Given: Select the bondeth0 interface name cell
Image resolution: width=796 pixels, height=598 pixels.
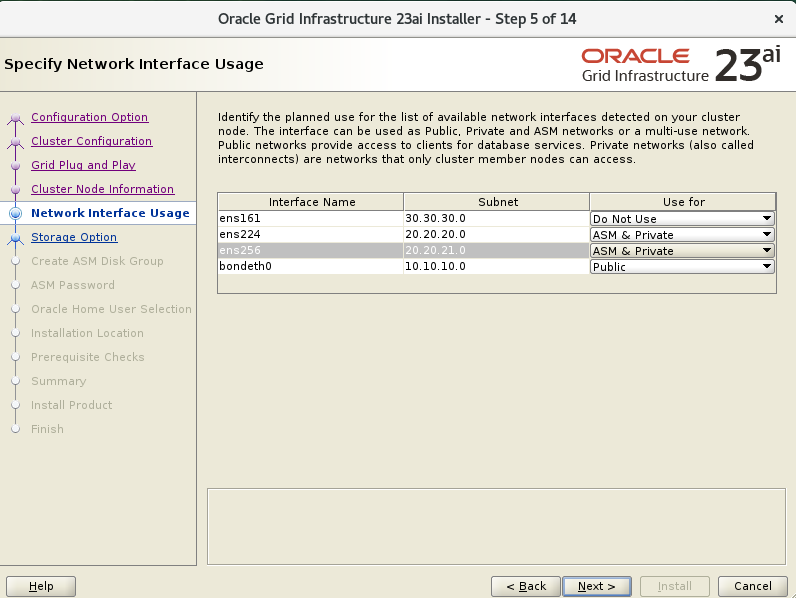Looking at the screenshot, I should click(x=311, y=266).
